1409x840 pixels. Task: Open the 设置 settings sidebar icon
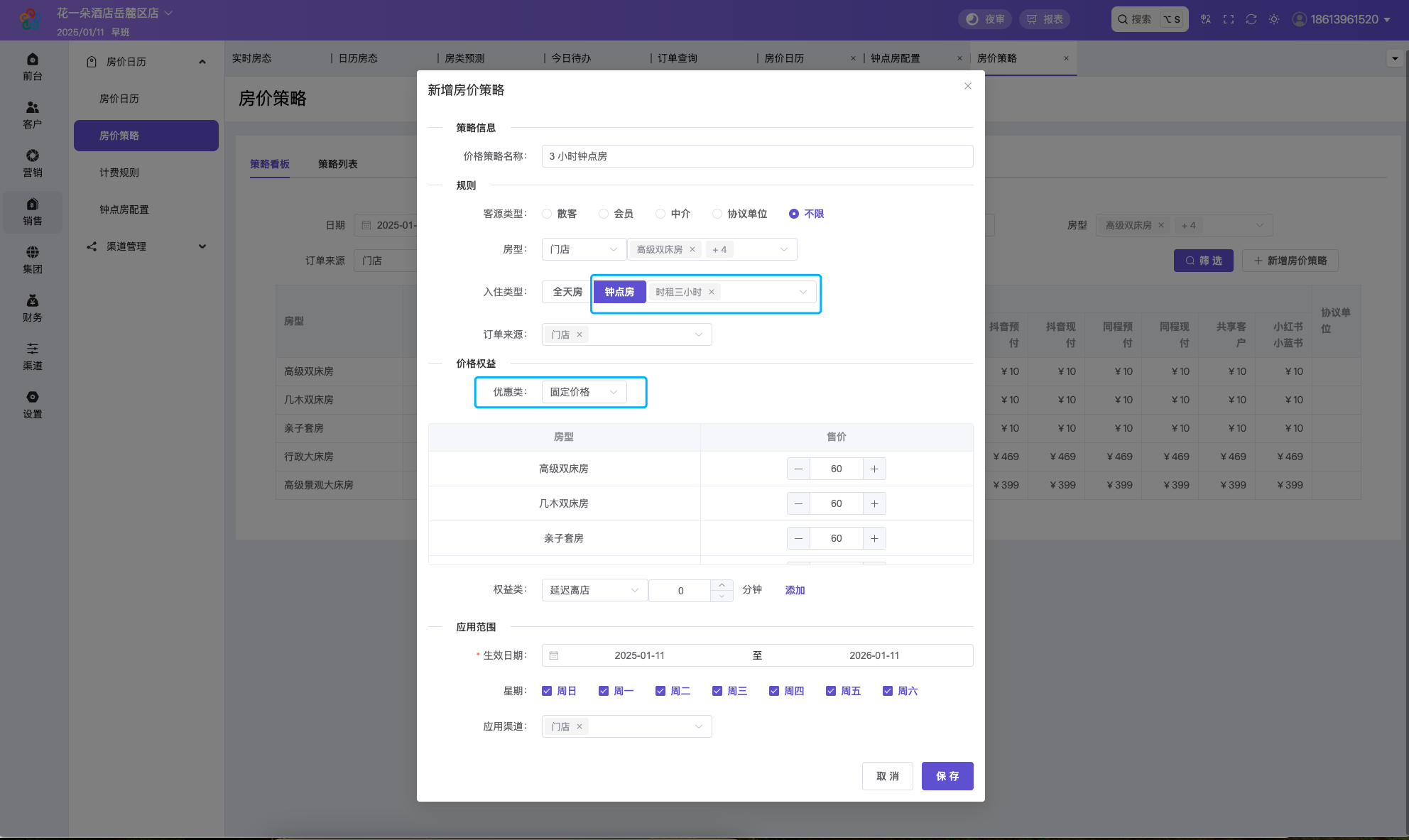[x=33, y=405]
